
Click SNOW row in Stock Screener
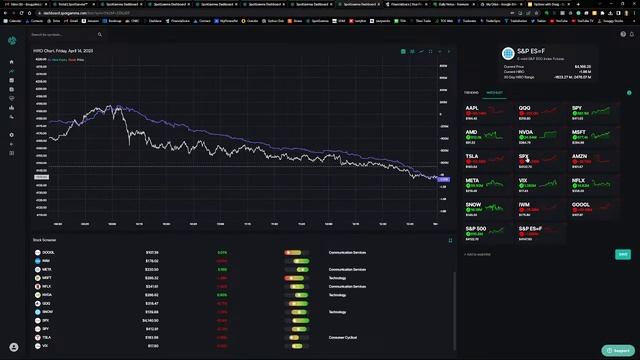[x=242, y=312]
